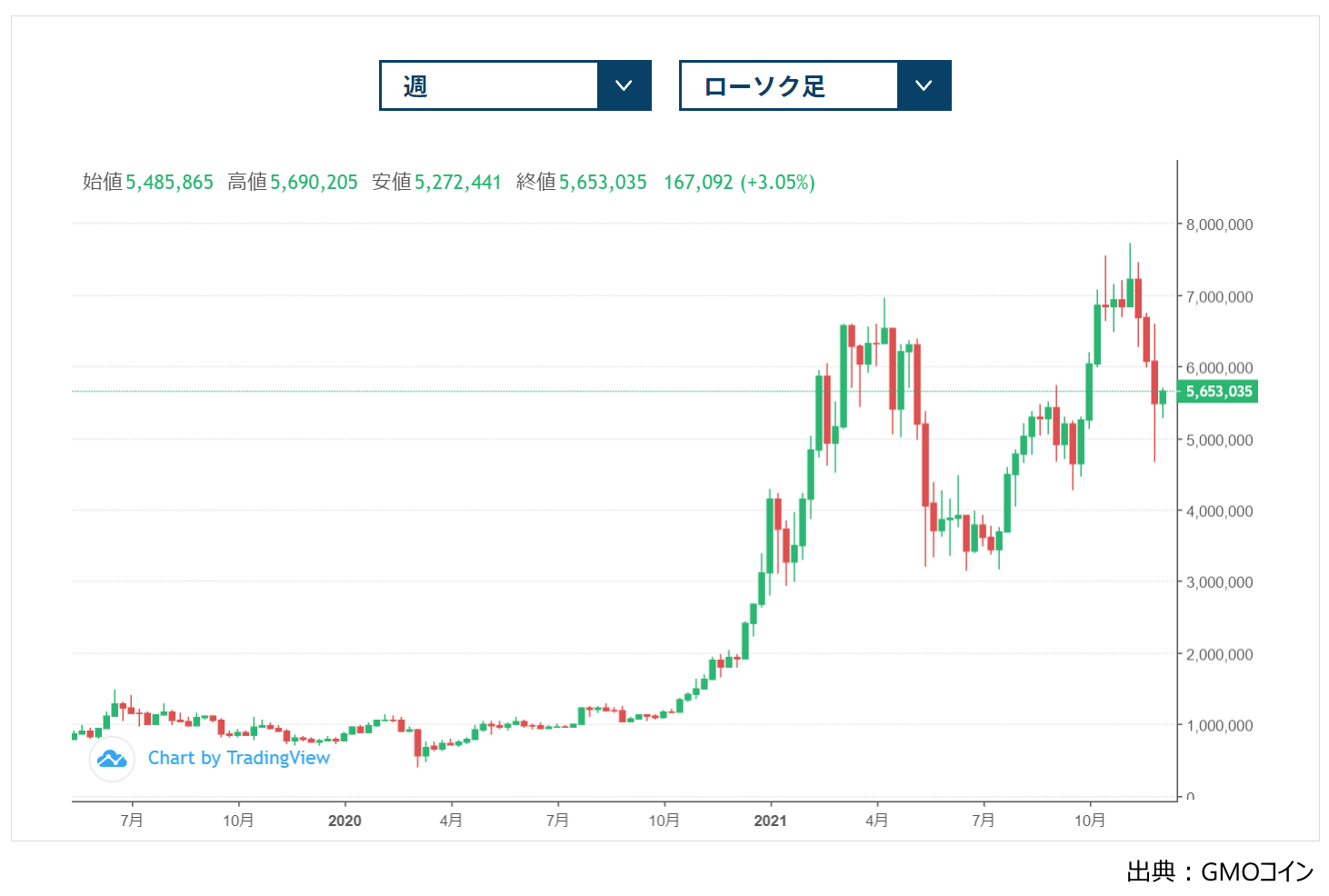Toggle the dotted close-price reference line
Viewport: 1329px width, 896px height.
coord(545,392)
